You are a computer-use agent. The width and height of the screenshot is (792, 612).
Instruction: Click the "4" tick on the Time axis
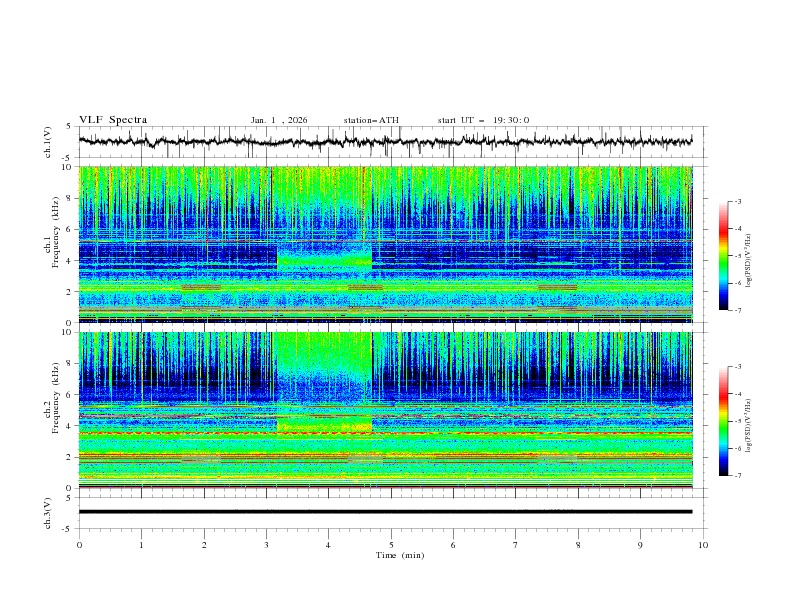pyautogui.click(x=328, y=545)
